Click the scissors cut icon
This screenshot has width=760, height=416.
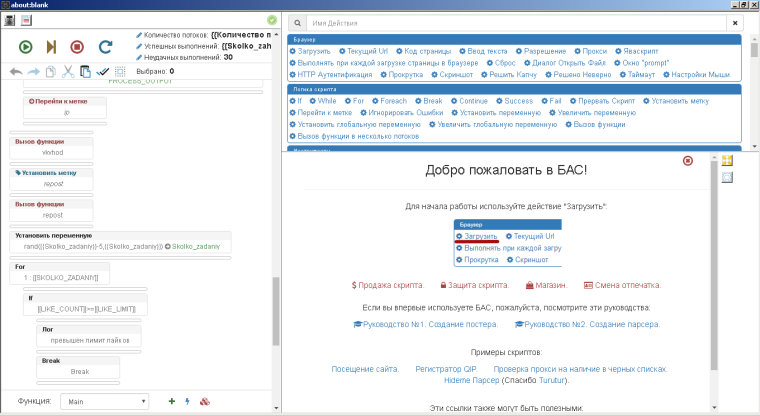pos(67,71)
